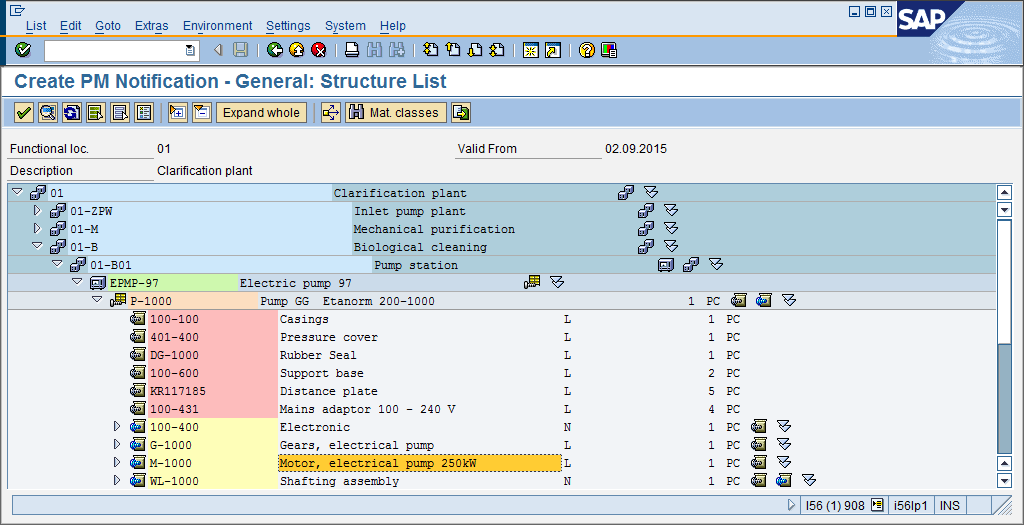
Task: Select the 401-400 Pressure cover item
Action: 174,338
